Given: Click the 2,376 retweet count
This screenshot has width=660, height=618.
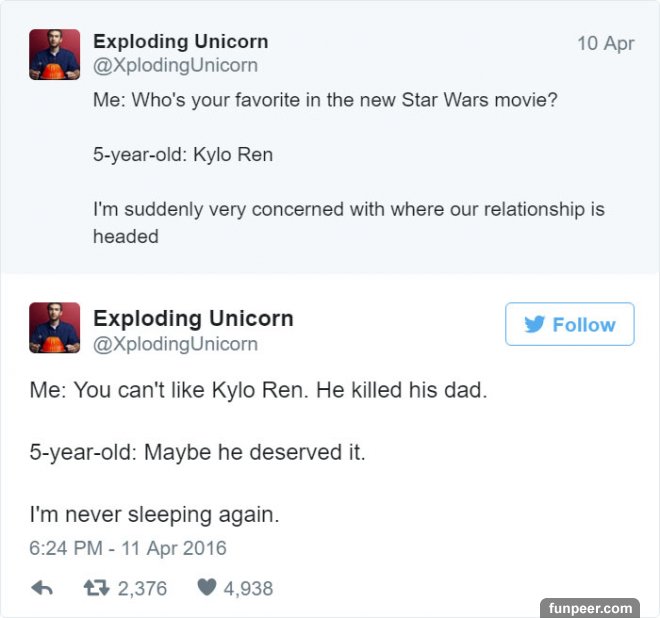Looking at the screenshot, I should pyautogui.click(x=142, y=589).
